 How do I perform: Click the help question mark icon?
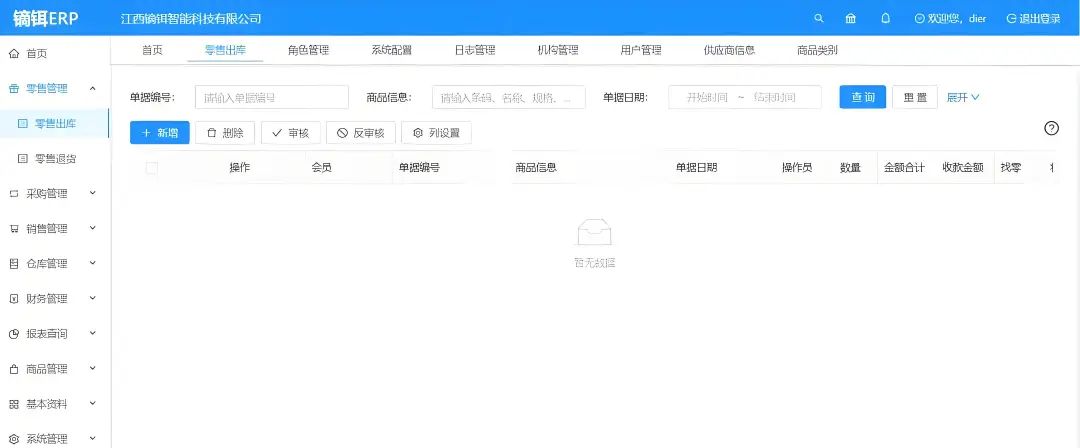point(1051,128)
